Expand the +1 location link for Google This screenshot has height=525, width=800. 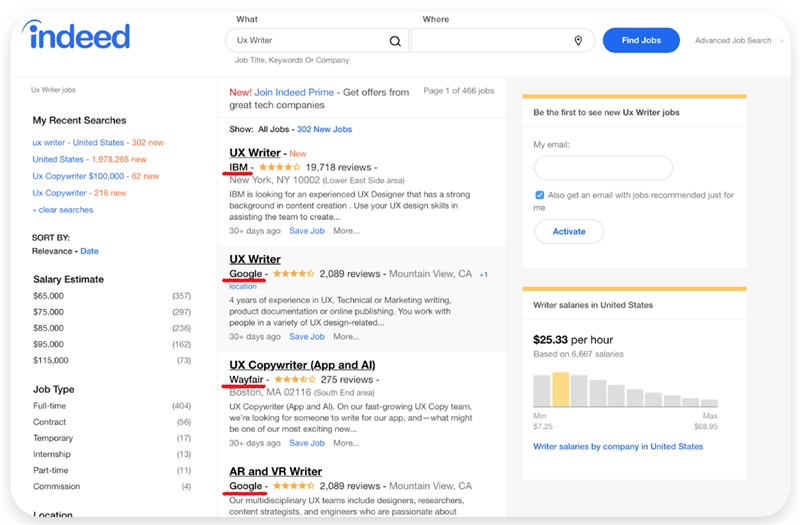[483, 274]
